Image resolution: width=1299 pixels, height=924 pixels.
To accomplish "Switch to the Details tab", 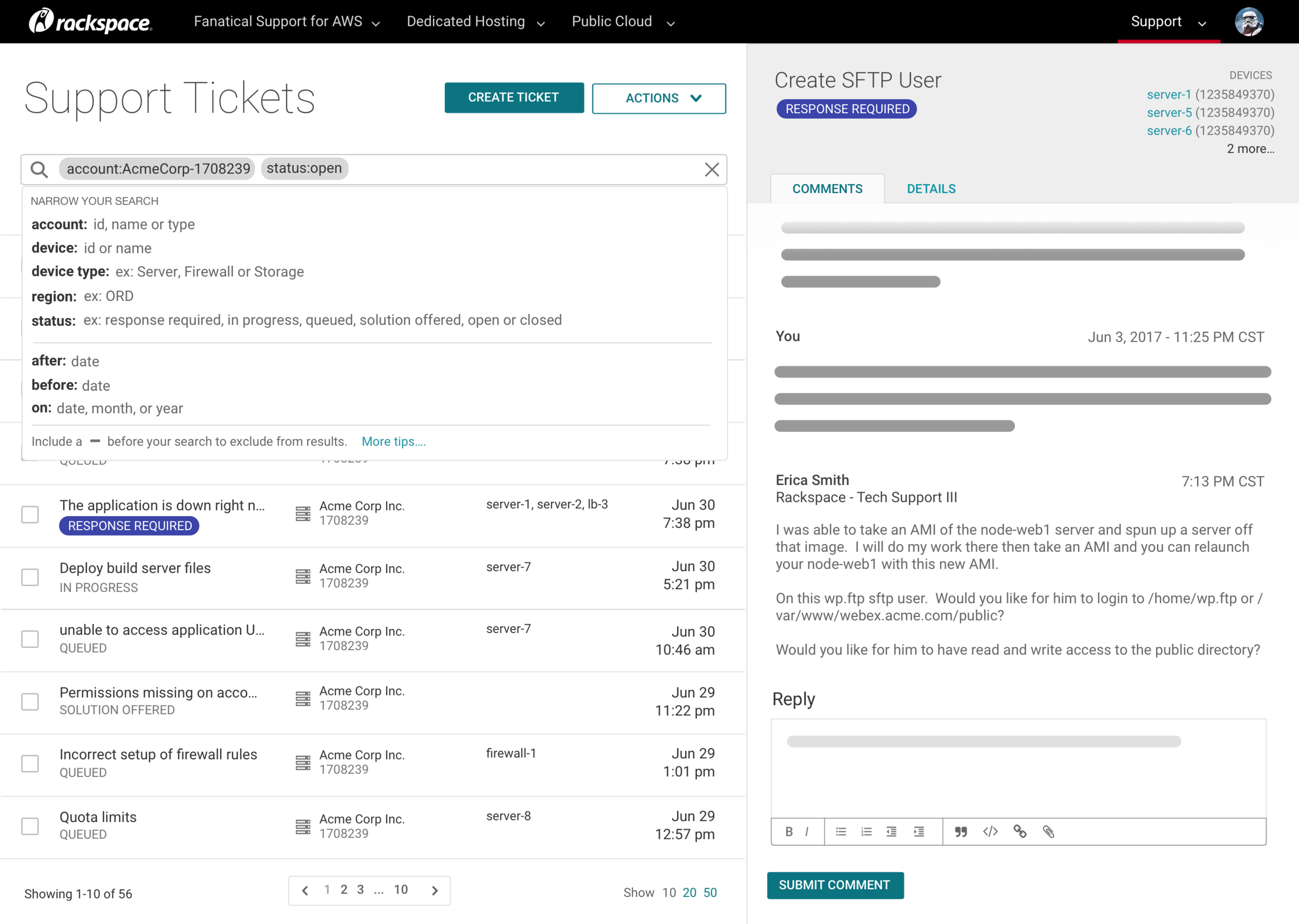I will click(x=931, y=189).
